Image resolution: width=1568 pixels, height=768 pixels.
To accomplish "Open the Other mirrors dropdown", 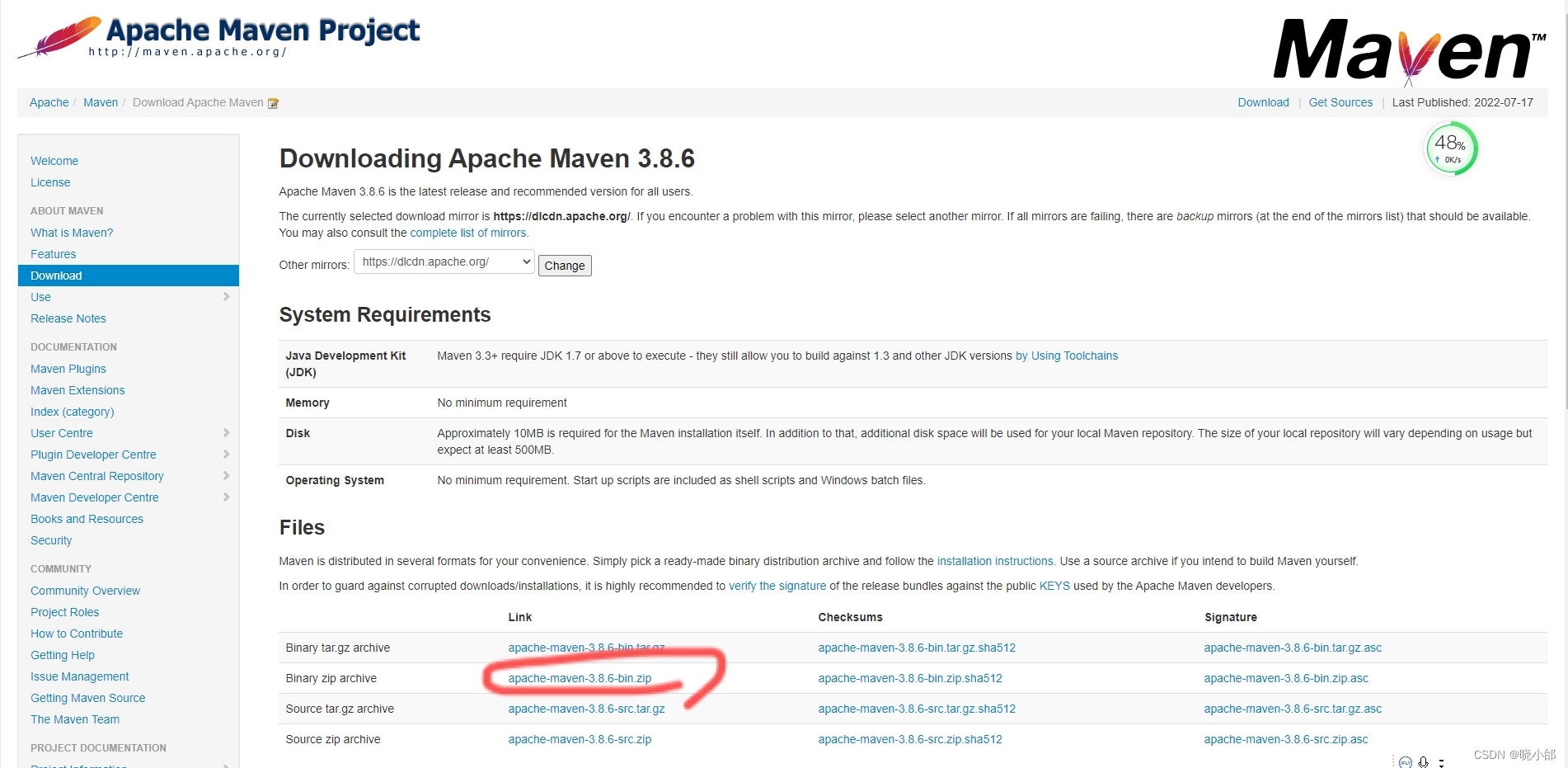I will click(444, 261).
